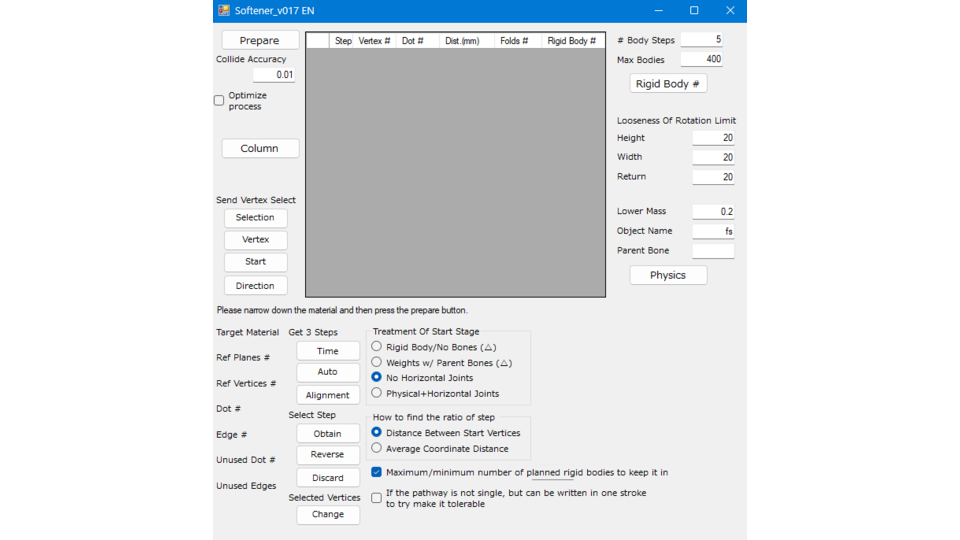Select Rigid Body/No Bones option
Image resolution: width=960 pixels, height=540 pixels.
pyautogui.click(x=377, y=347)
